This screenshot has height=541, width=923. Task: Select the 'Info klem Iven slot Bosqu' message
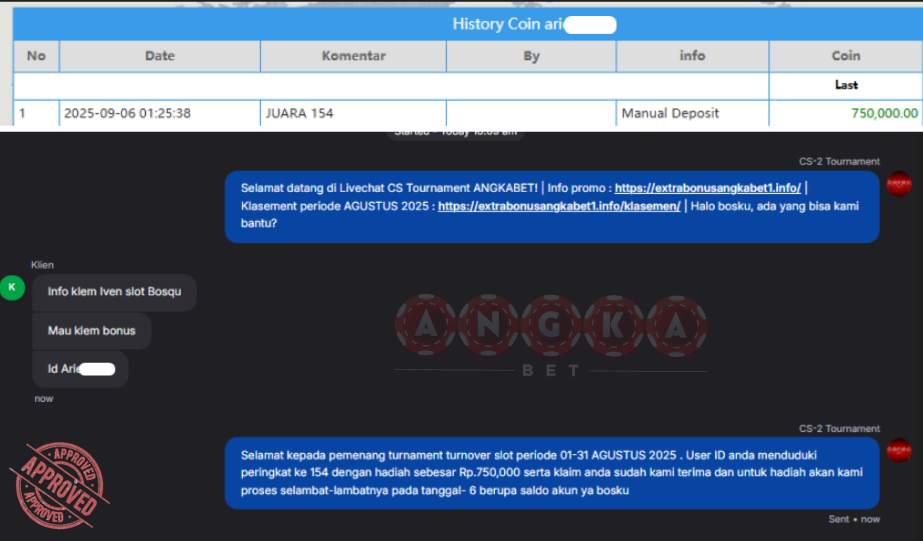coord(114,292)
